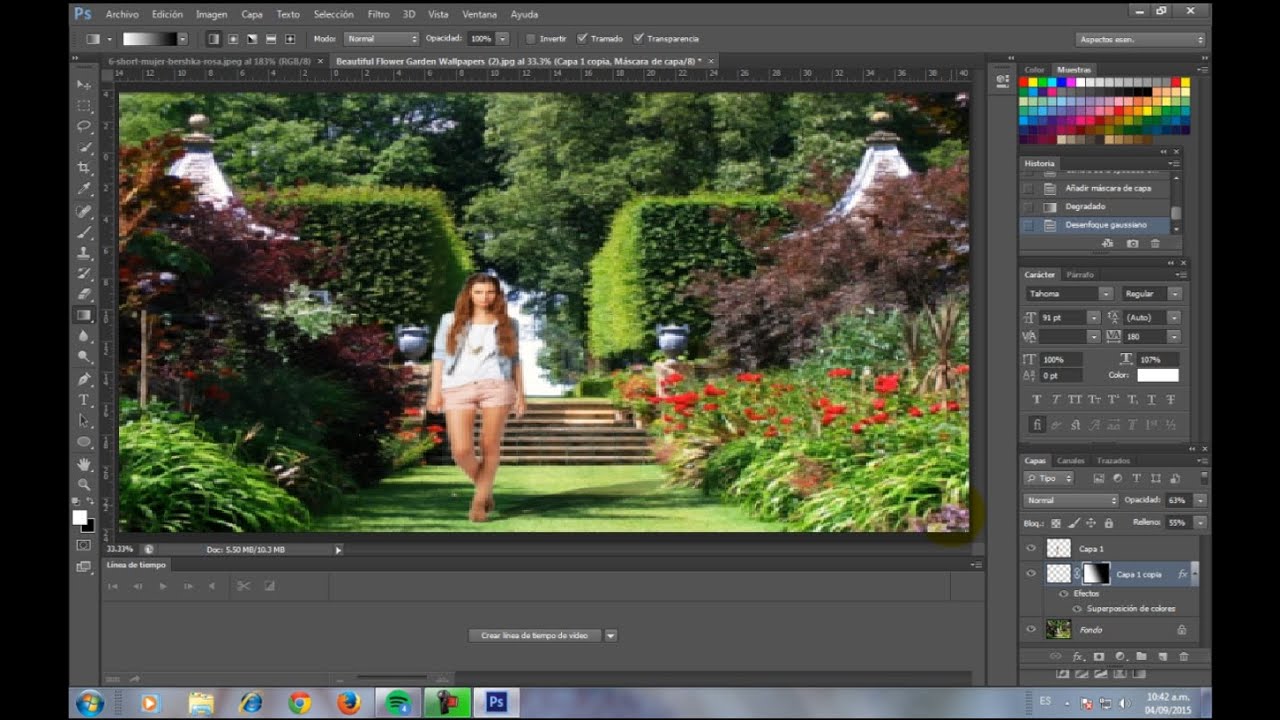1280x720 pixels.
Task: Enable the Invertir checkbox
Action: click(x=531, y=39)
